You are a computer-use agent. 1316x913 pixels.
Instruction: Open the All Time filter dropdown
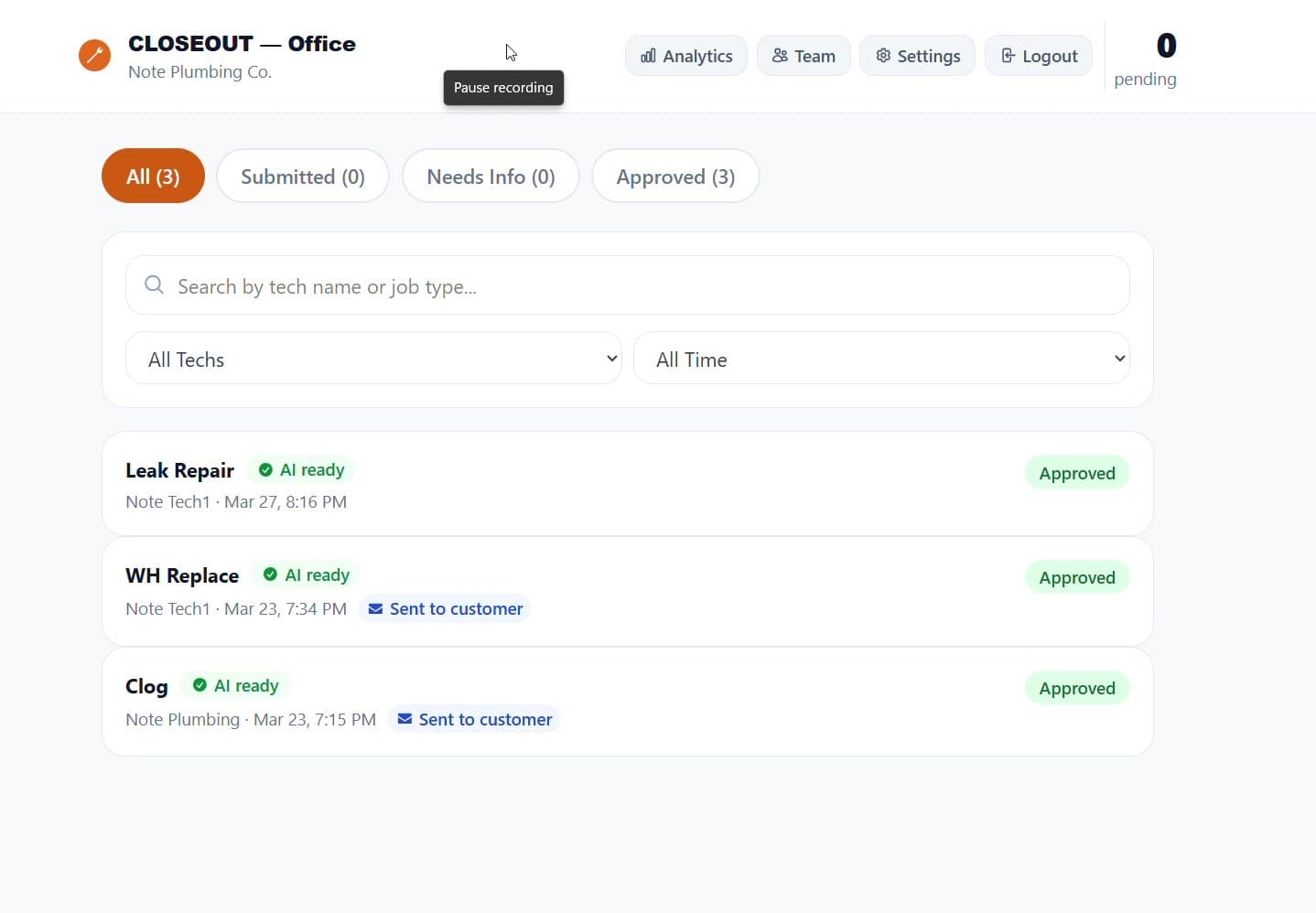tap(881, 358)
